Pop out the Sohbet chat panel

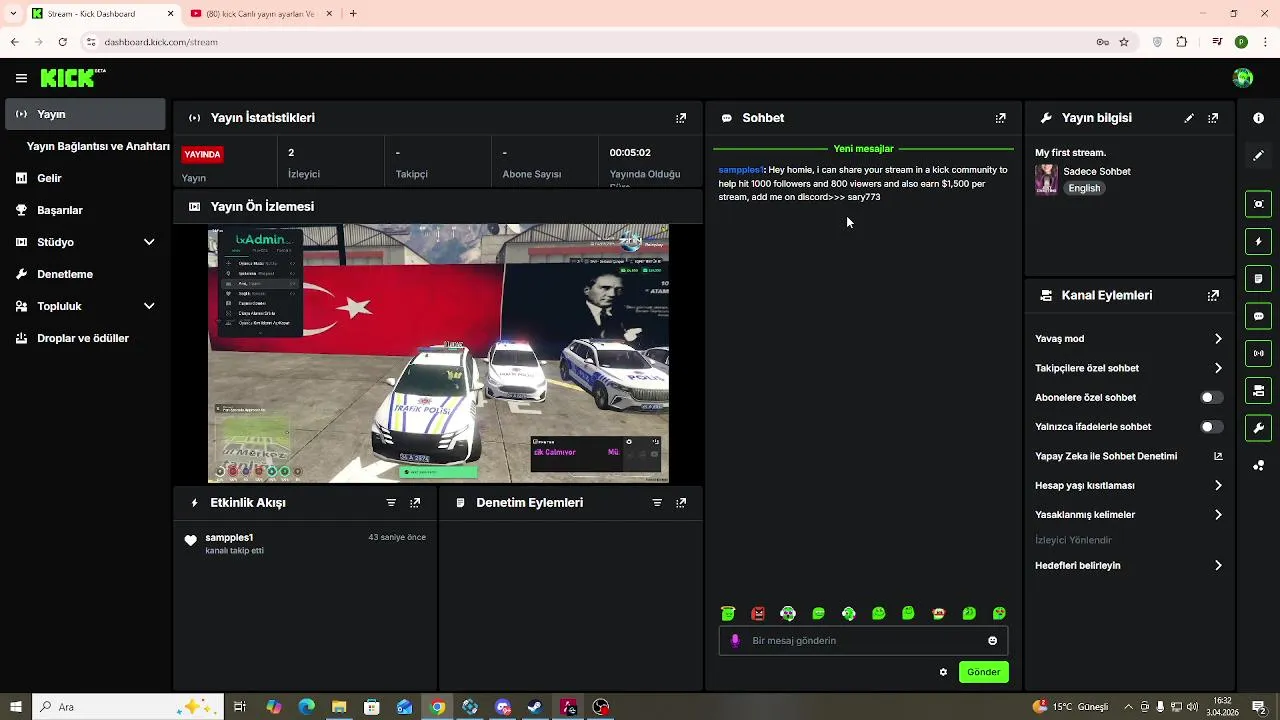[x=1001, y=118]
